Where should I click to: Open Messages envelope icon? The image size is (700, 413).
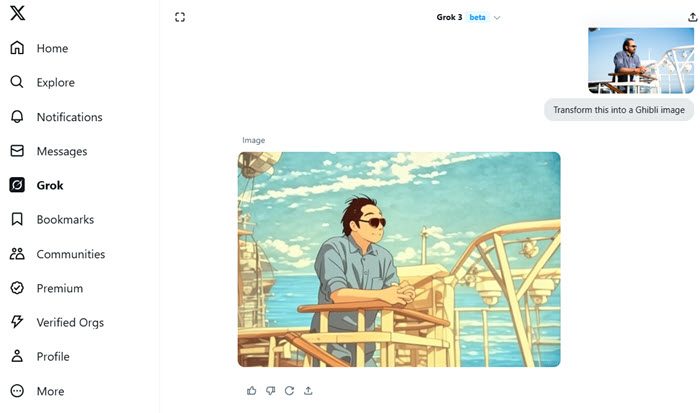[17, 151]
